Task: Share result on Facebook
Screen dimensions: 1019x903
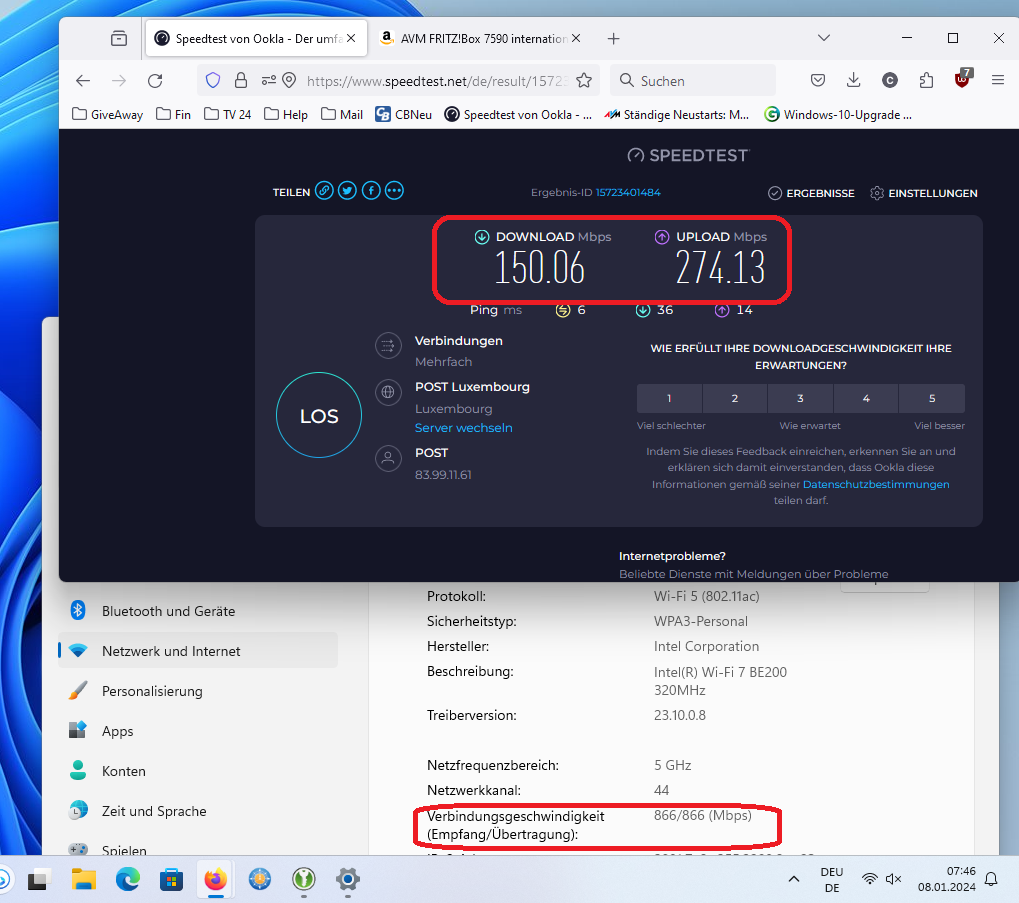Action: (x=371, y=191)
